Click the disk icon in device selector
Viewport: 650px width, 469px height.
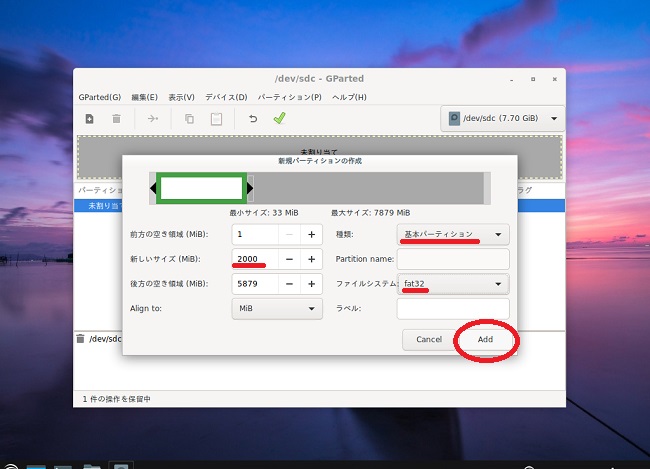tap(454, 119)
